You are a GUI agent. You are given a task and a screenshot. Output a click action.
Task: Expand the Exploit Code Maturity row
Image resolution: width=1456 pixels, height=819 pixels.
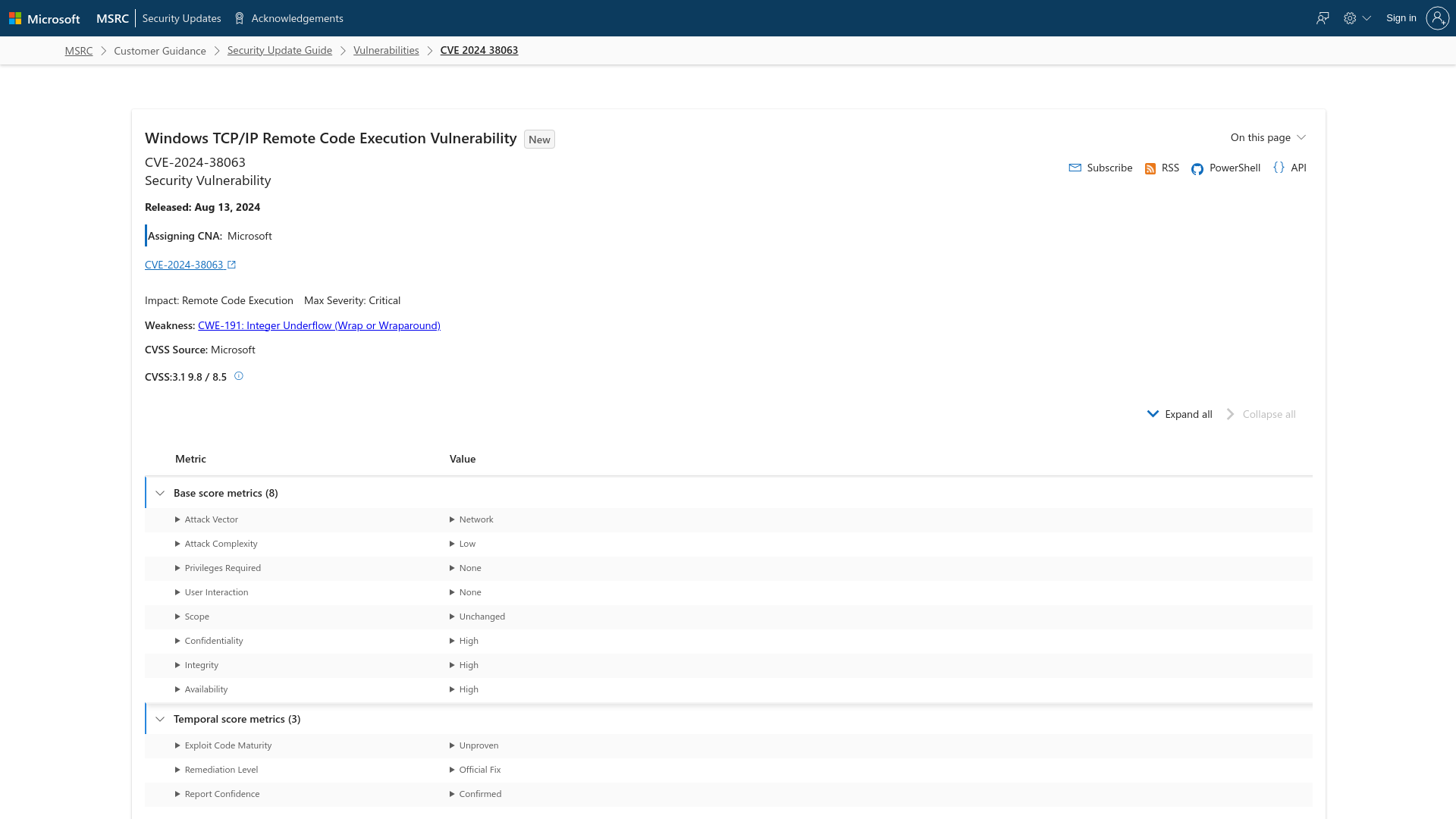click(223, 745)
